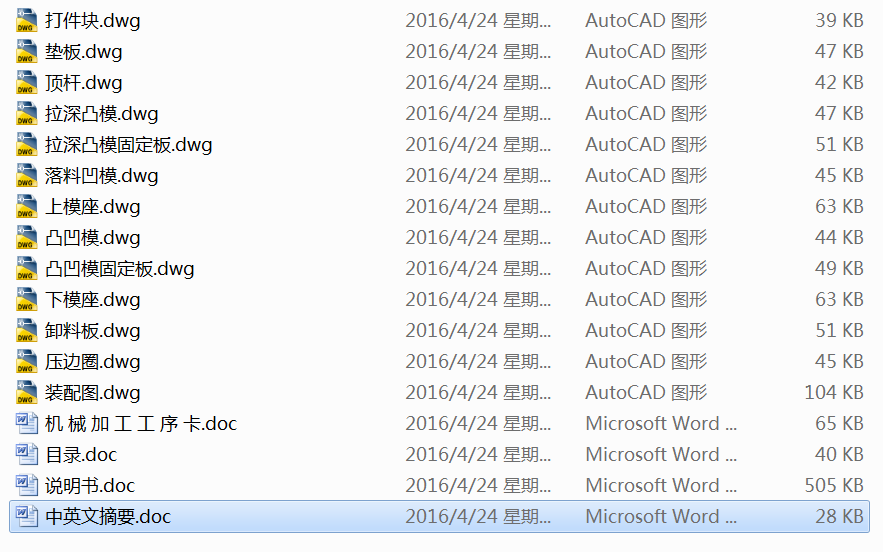Image resolution: width=883 pixels, height=552 pixels.
Task: Click the DWG icon of 打件块.dwg
Action: (26, 20)
